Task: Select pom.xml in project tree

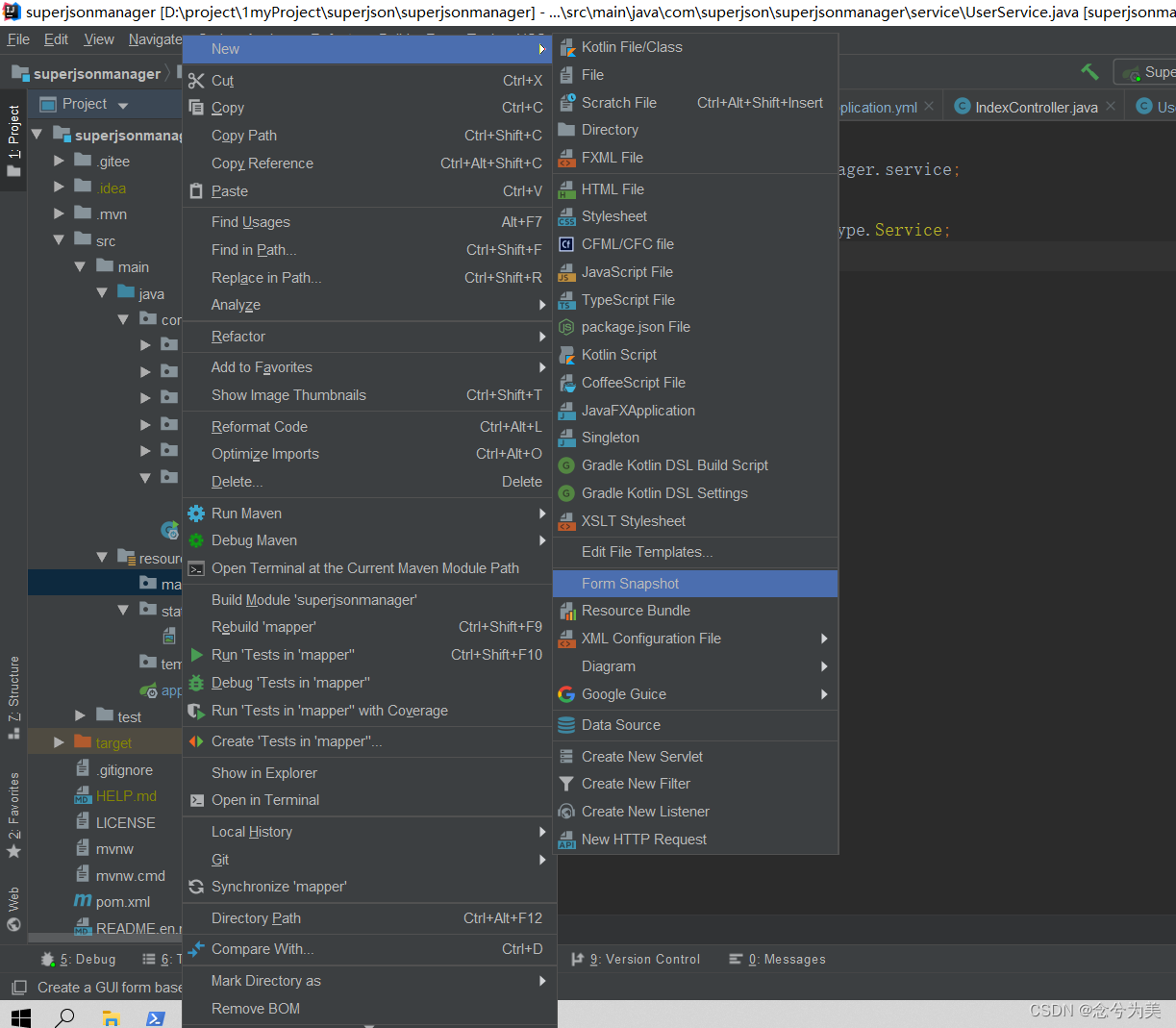Action: click(x=123, y=902)
